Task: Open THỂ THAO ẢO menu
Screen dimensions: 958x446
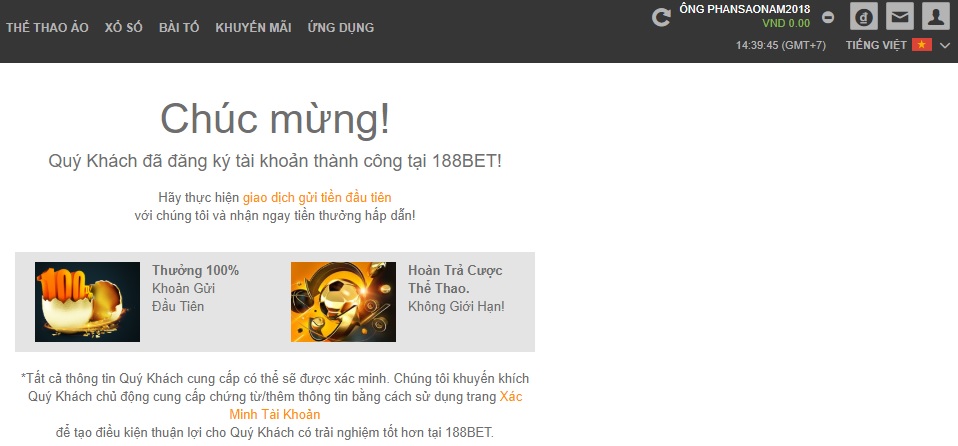Action: 47,27
